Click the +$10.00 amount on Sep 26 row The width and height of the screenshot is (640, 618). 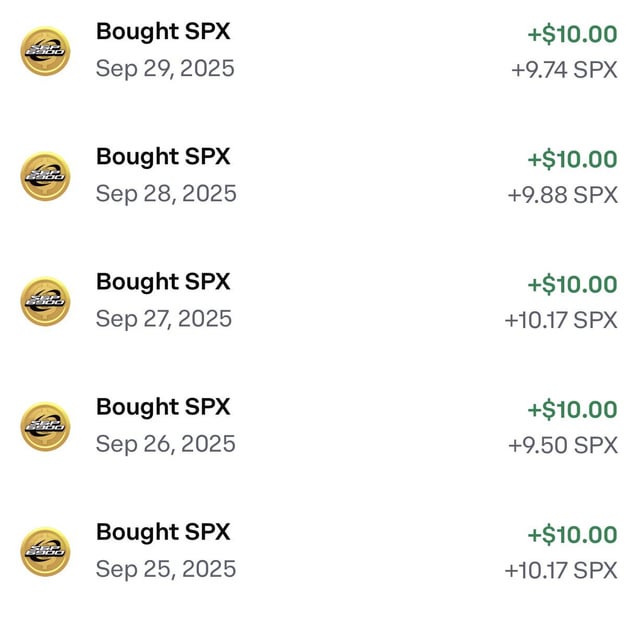point(572,409)
